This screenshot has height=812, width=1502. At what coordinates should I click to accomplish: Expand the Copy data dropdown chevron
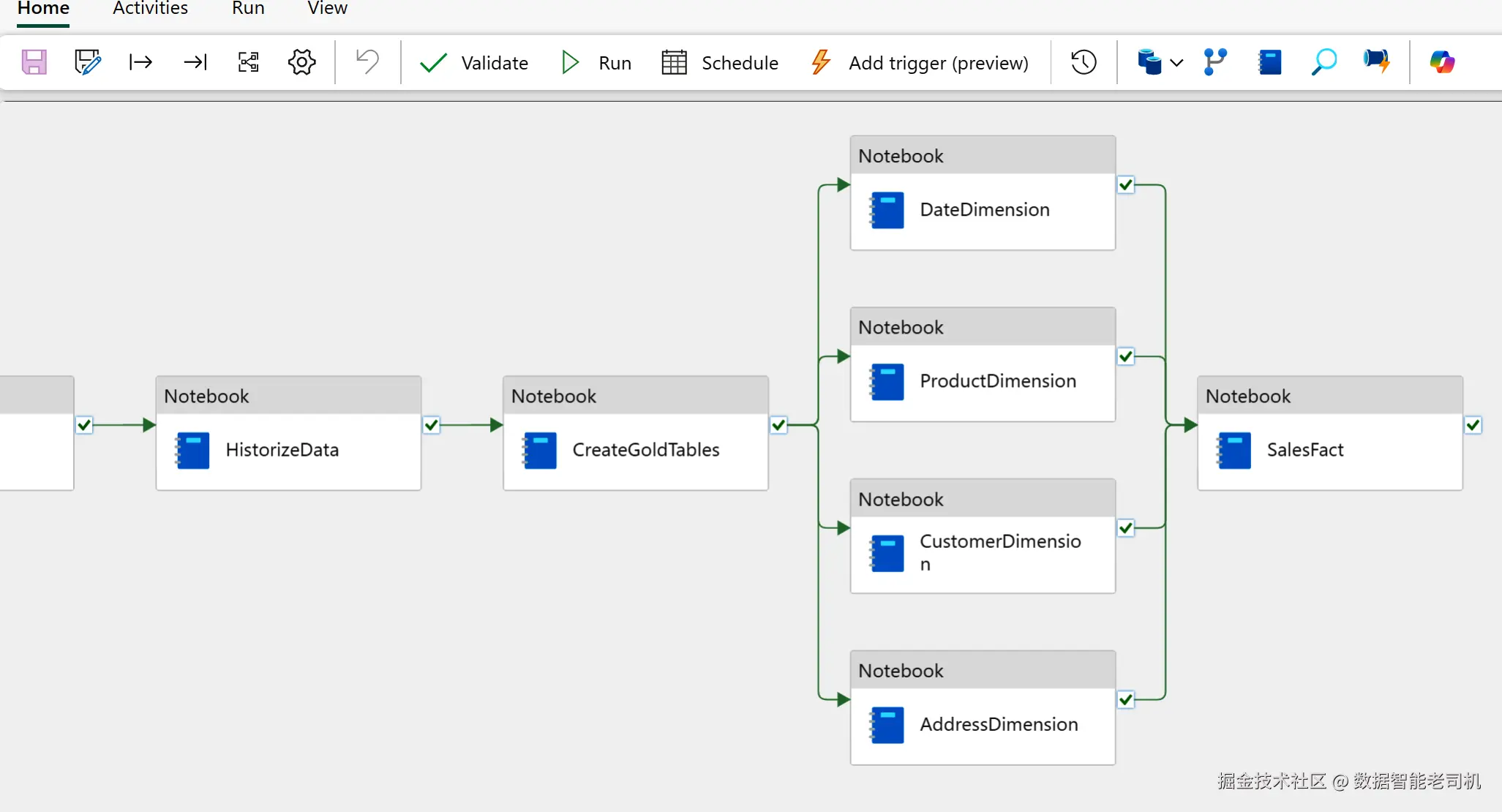pyautogui.click(x=1176, y=63)
